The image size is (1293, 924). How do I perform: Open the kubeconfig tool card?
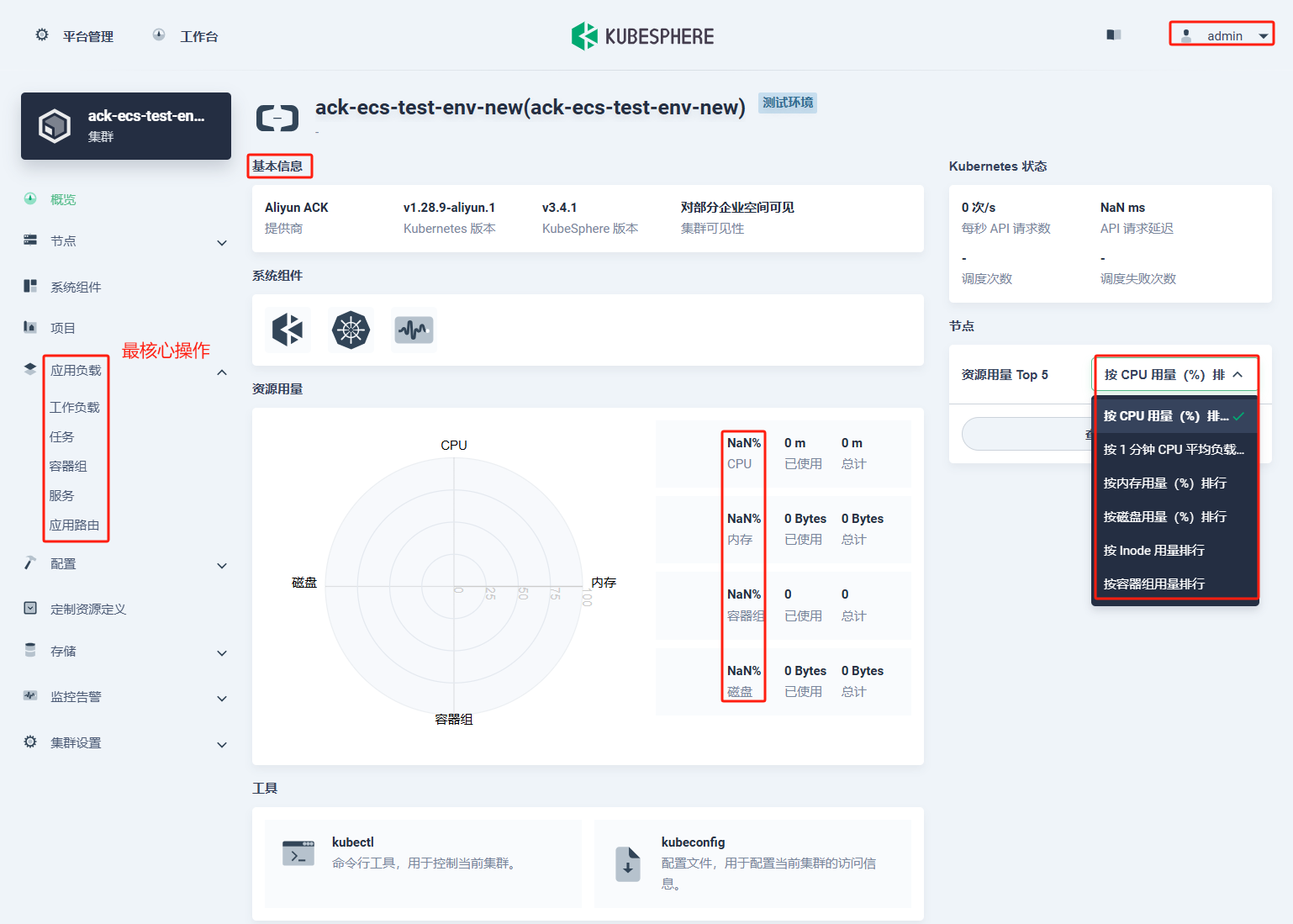coord(752,863)
